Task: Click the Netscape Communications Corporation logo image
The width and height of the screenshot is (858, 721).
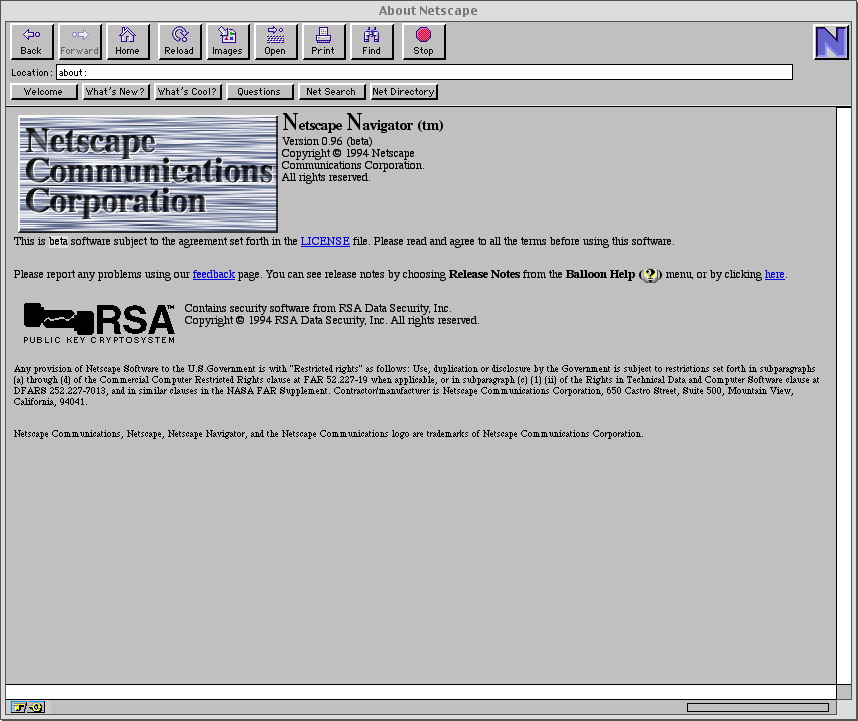Action: point(148,173)
